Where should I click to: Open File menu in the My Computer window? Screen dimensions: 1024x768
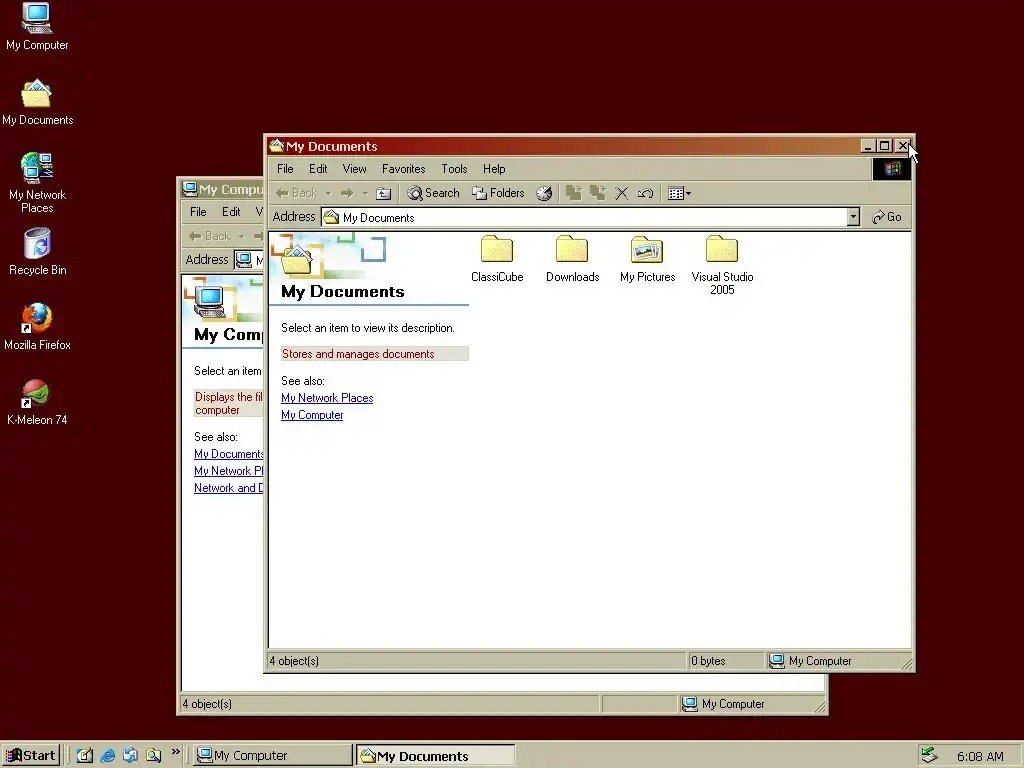(198, 212)
